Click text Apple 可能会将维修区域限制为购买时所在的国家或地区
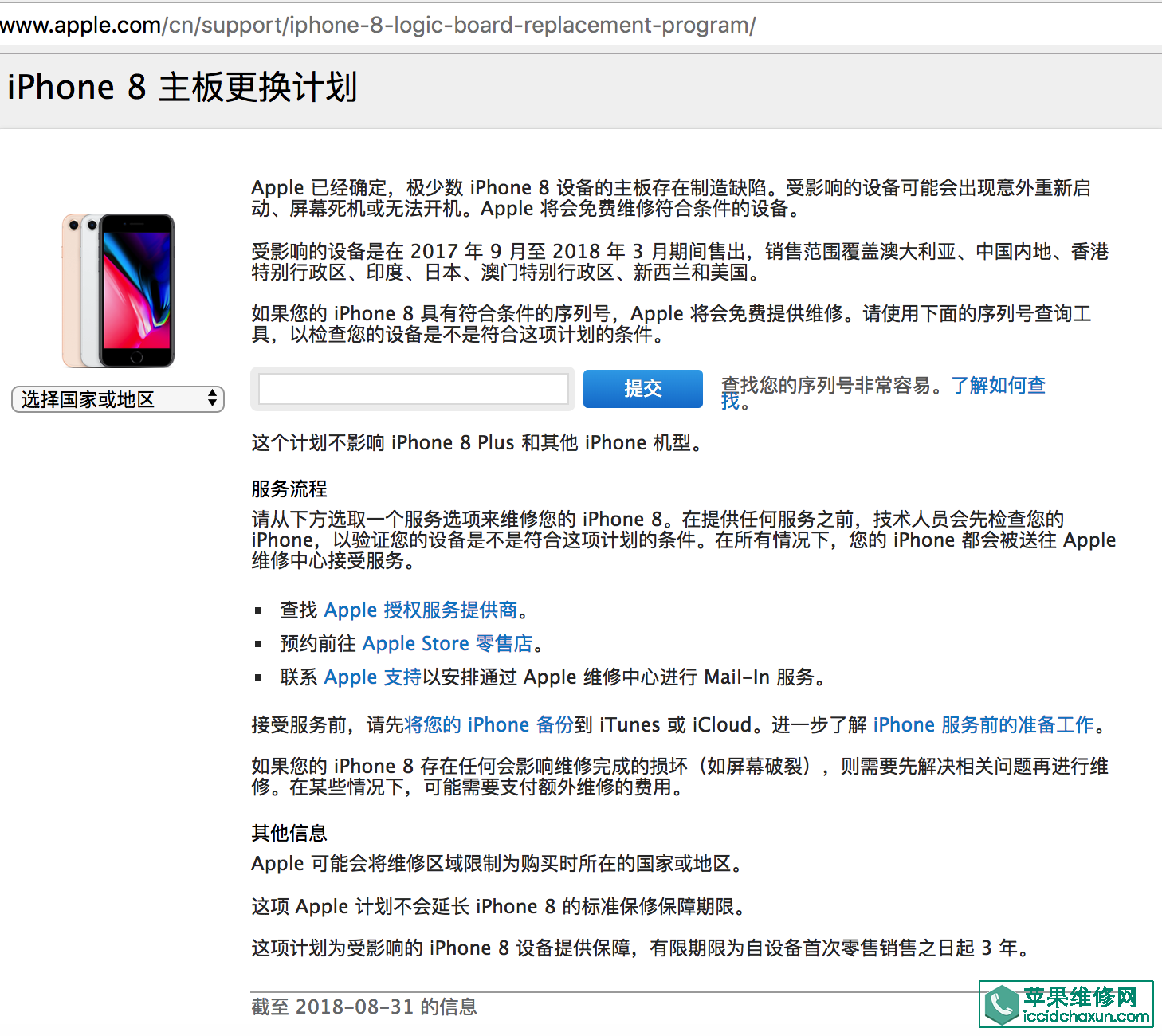Viewport: 1162px width, 1036px height. click(x=497, y=864)
